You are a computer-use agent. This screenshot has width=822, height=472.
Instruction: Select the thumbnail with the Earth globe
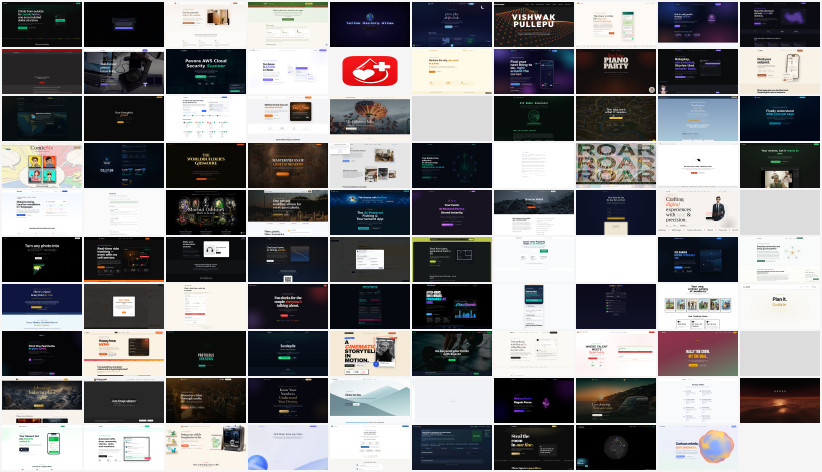(x=370, y=24)
